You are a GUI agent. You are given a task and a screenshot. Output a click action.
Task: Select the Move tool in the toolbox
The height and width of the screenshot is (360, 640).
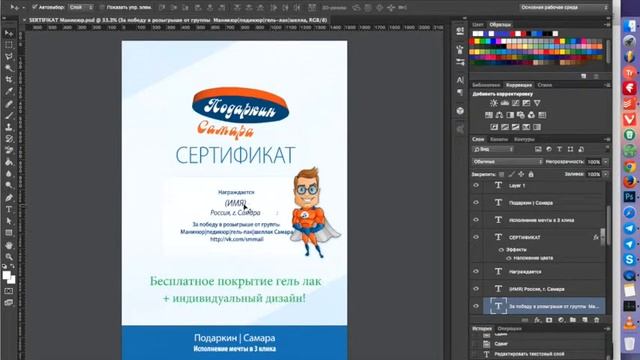pos(9,33)
